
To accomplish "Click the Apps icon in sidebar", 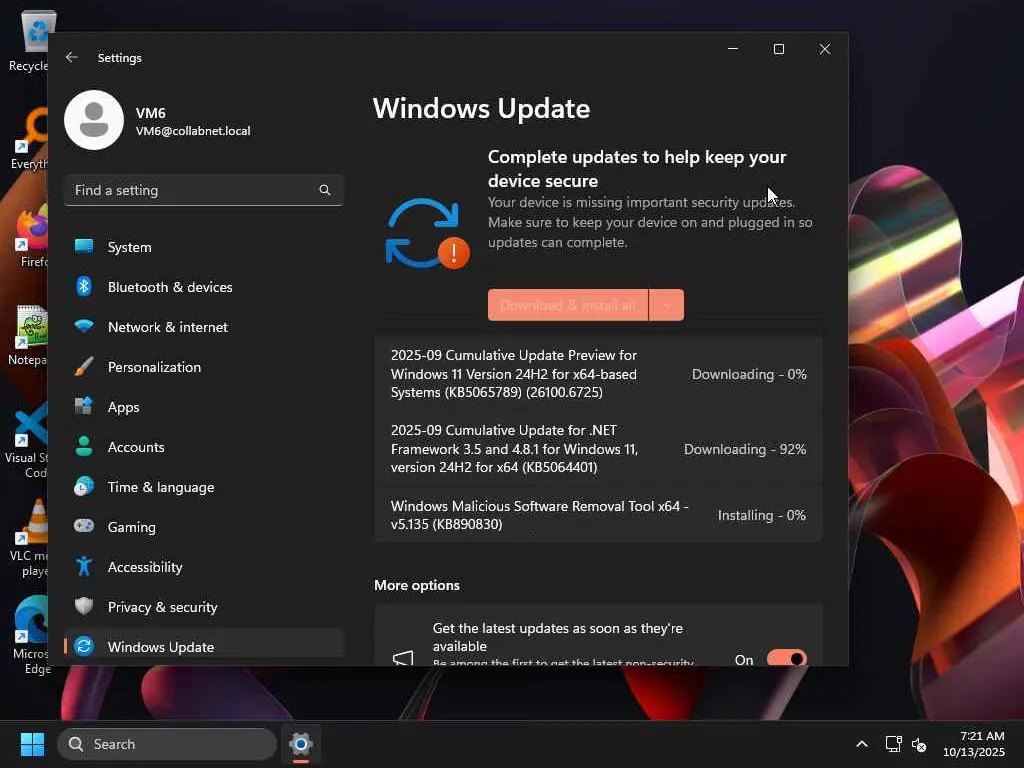I will [x=84, y=406].
